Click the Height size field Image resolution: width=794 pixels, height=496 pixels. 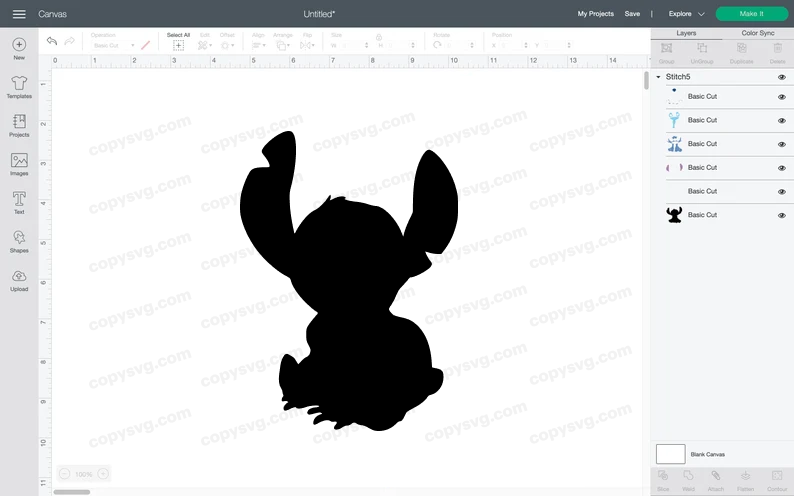click(400, 46)
